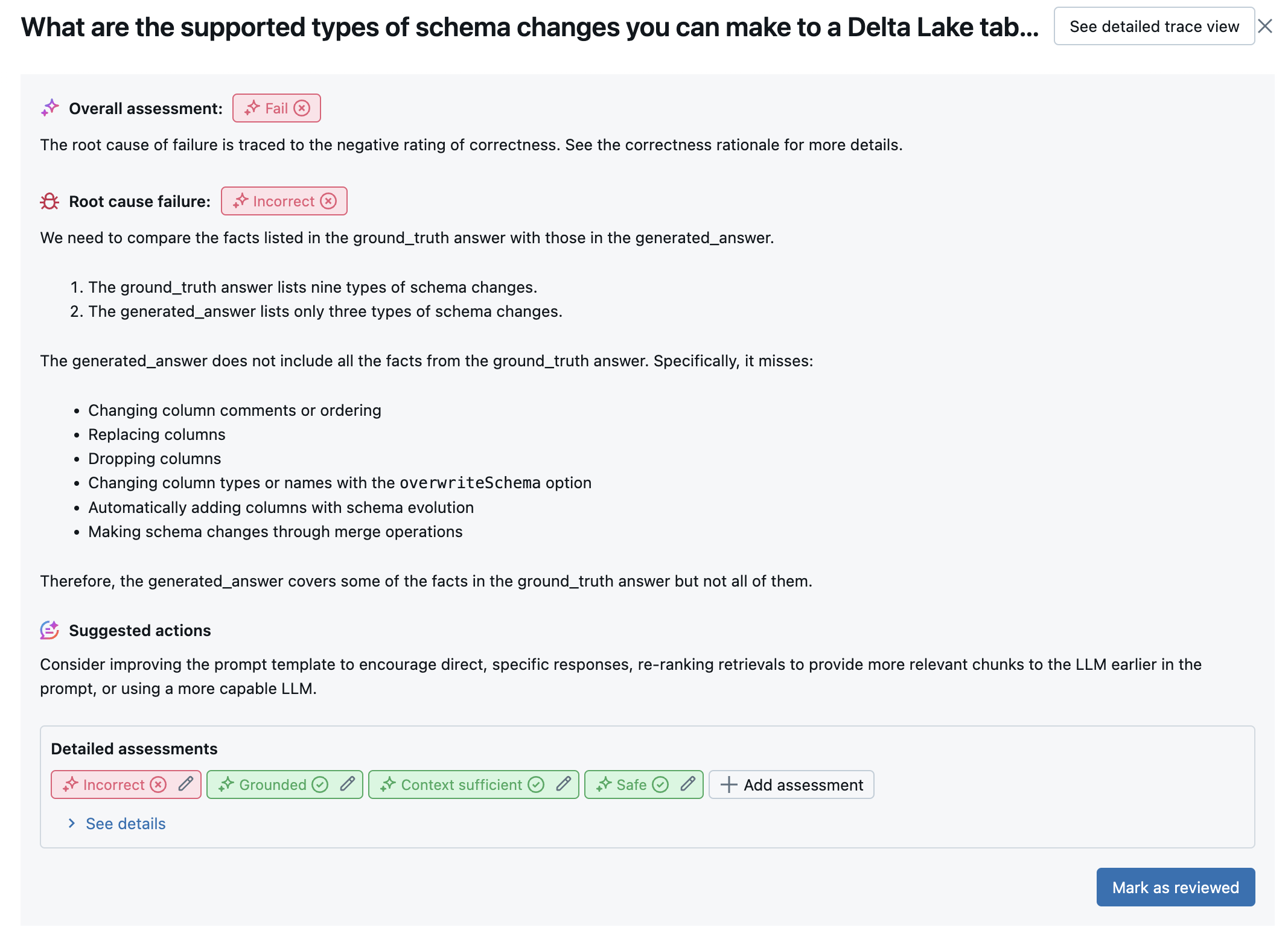Remove the Fail overall assessment tag
Screen dimensions: 1288x939
pyautogui.click(x=304, y=108)
